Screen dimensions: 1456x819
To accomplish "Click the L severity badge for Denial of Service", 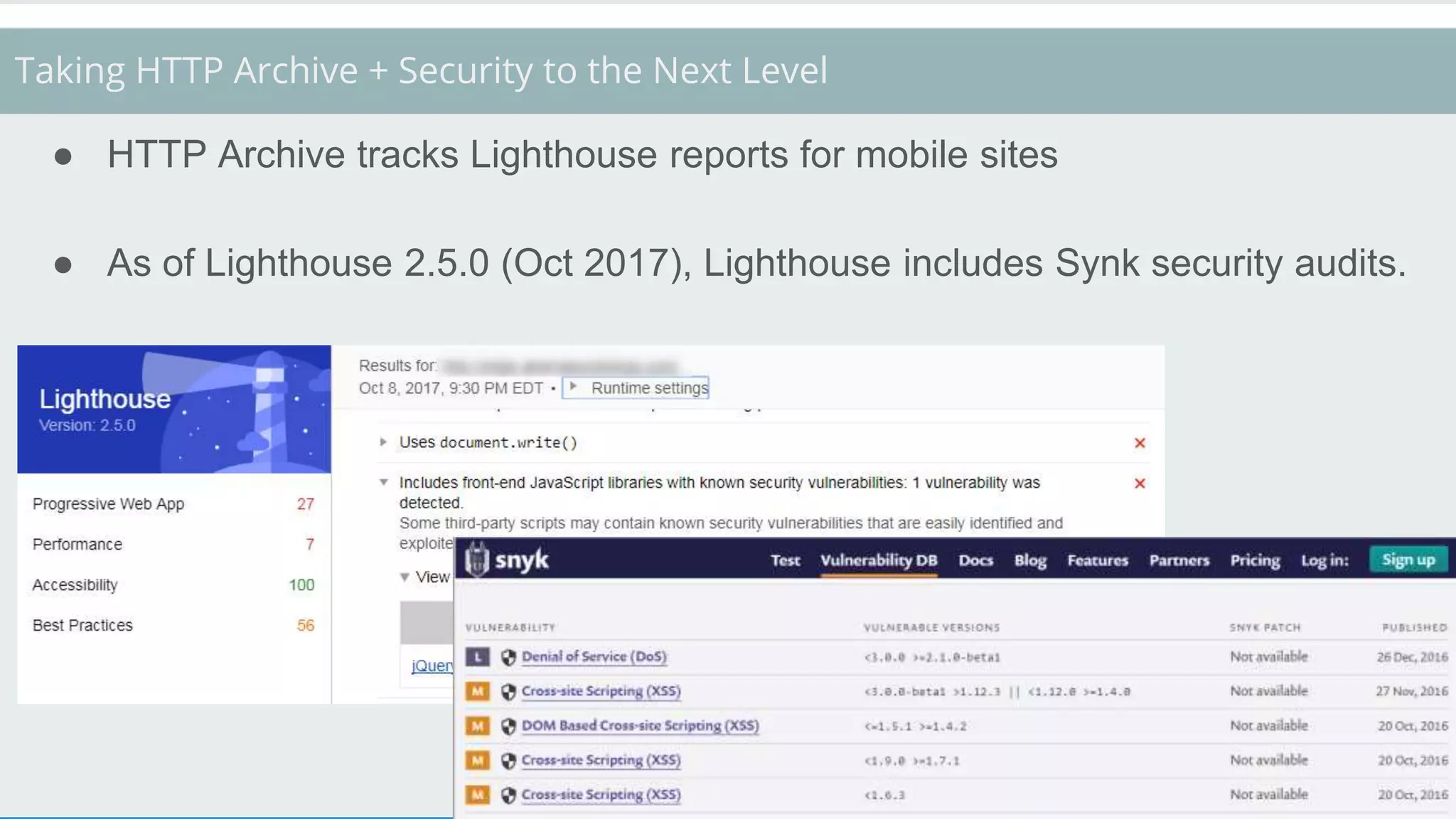I will (478, 657).
